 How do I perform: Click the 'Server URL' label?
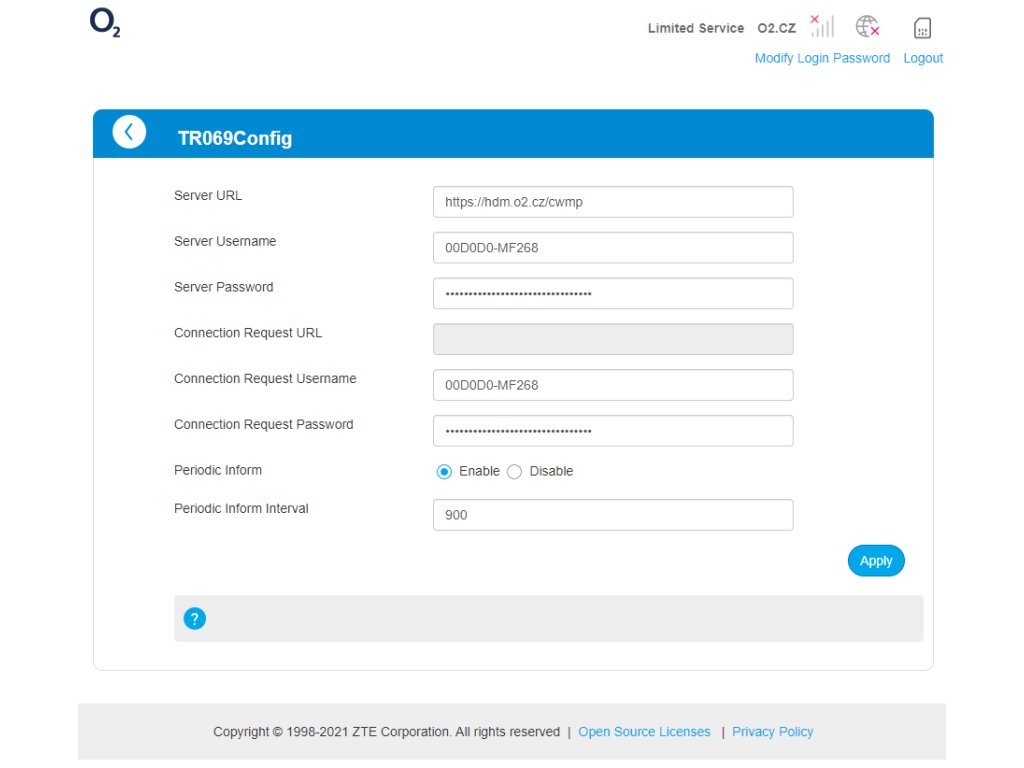(x=208, y=195)
